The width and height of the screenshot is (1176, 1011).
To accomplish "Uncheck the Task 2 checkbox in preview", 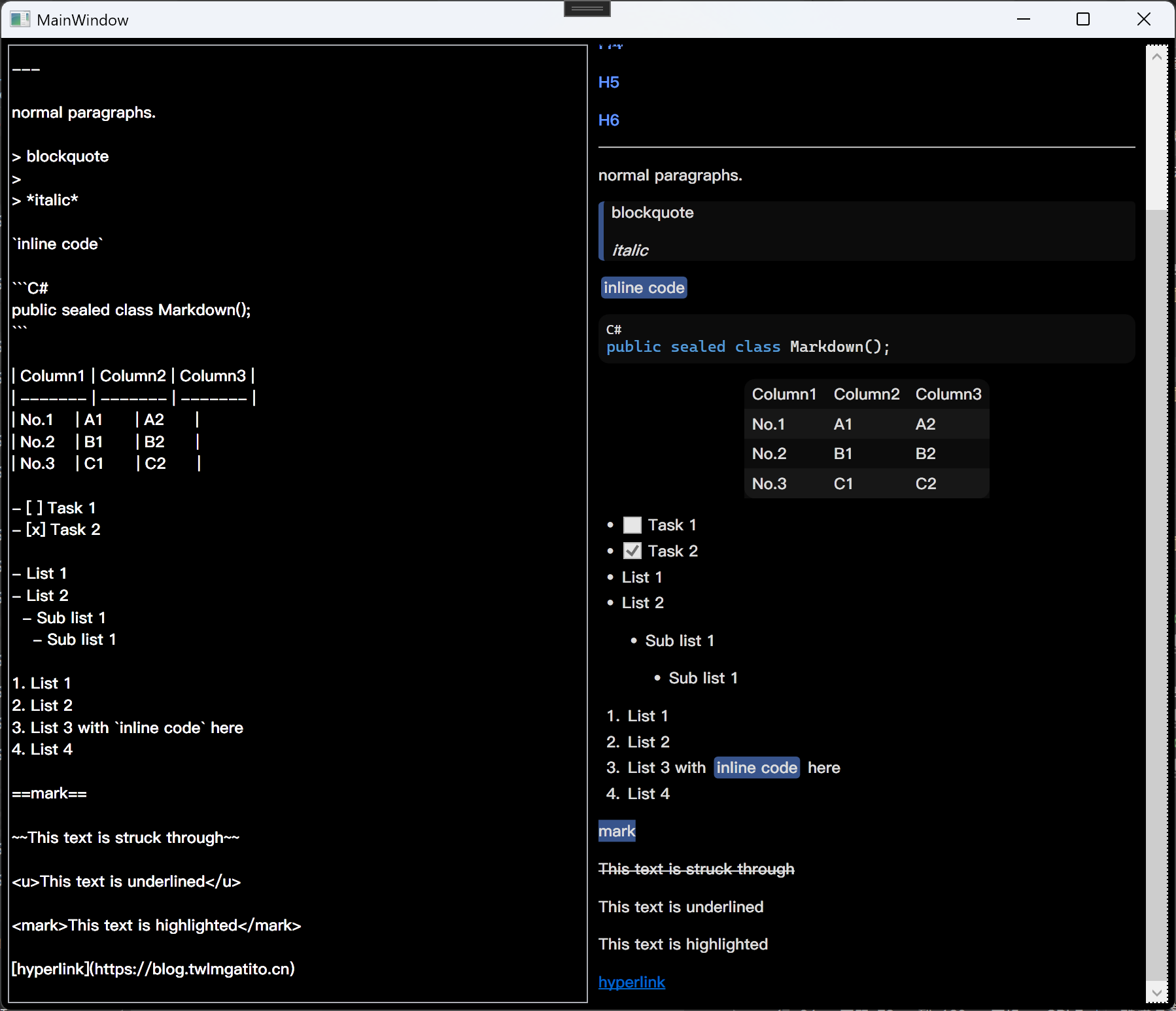I will click(632, 551).
